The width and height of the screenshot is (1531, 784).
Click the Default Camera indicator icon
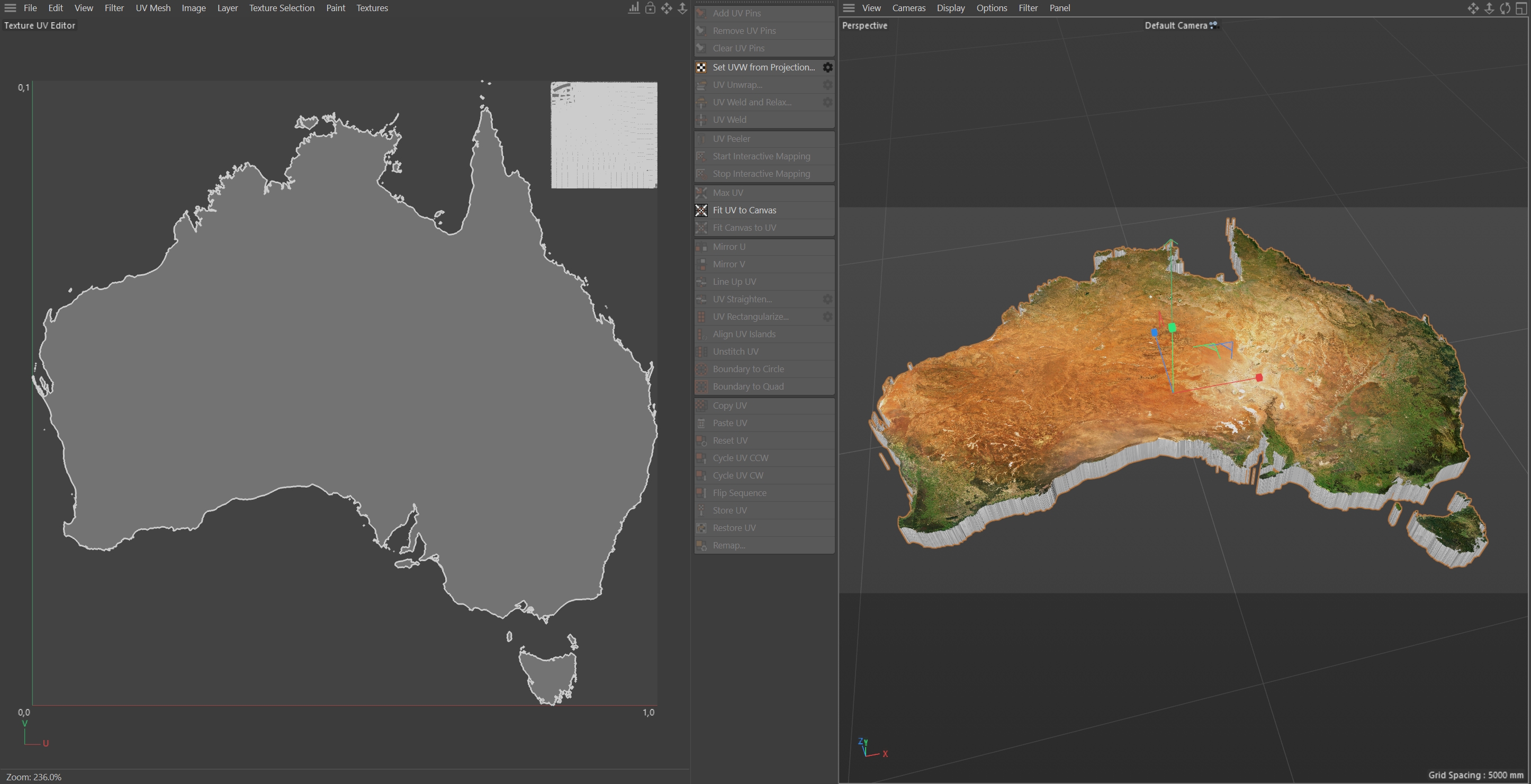pos(1213,25)
